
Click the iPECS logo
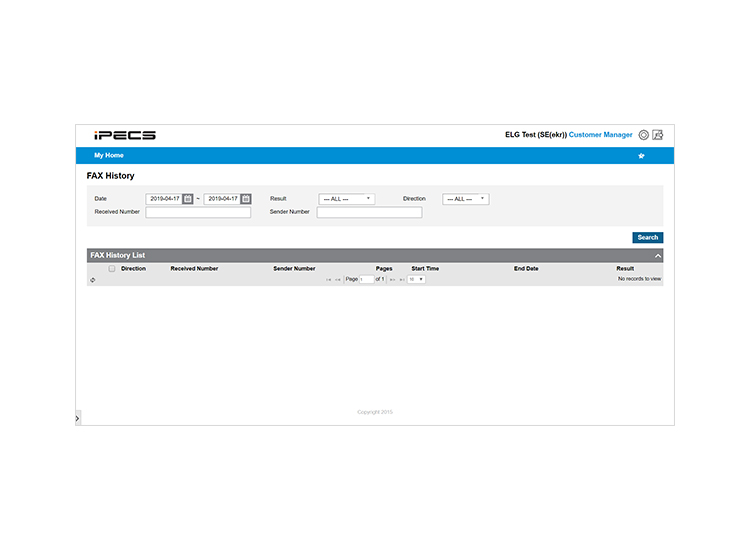coord(125,135)
